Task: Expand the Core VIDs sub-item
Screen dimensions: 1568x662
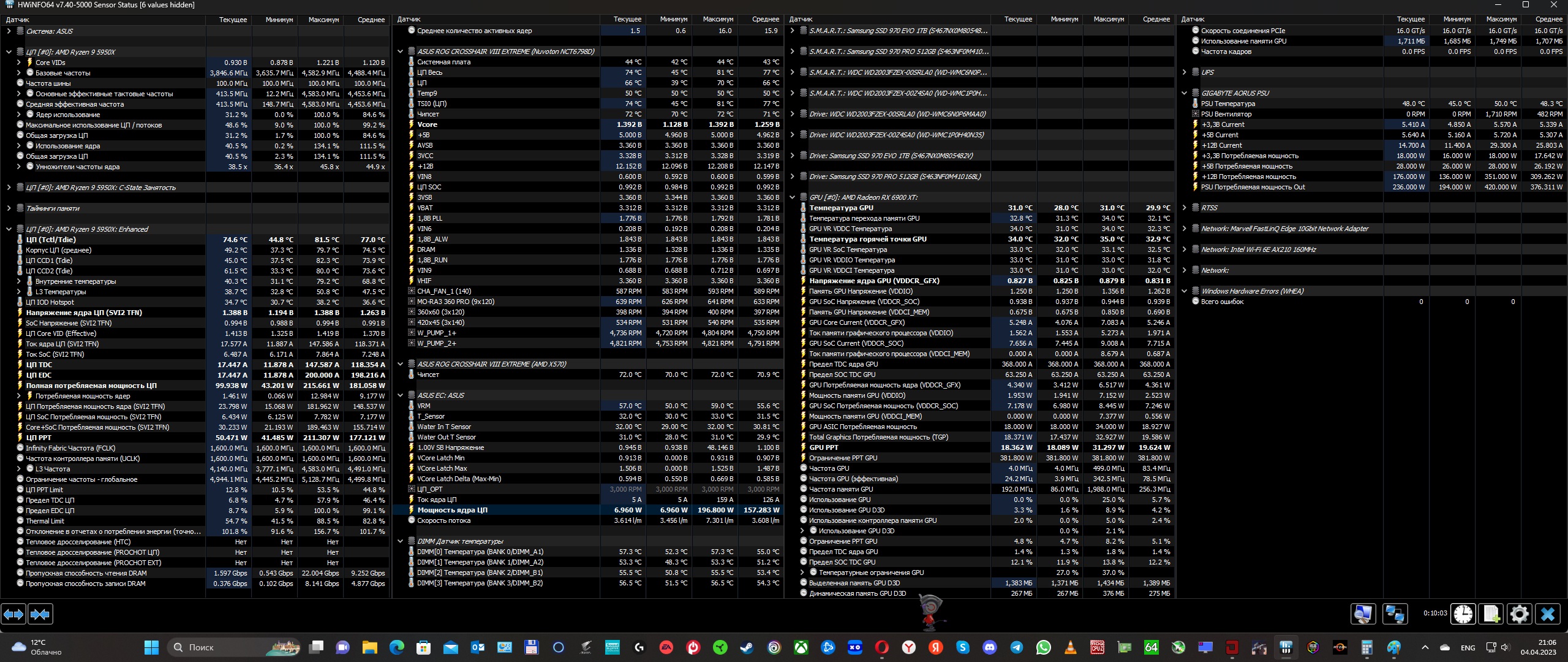Action: (18, 63)
